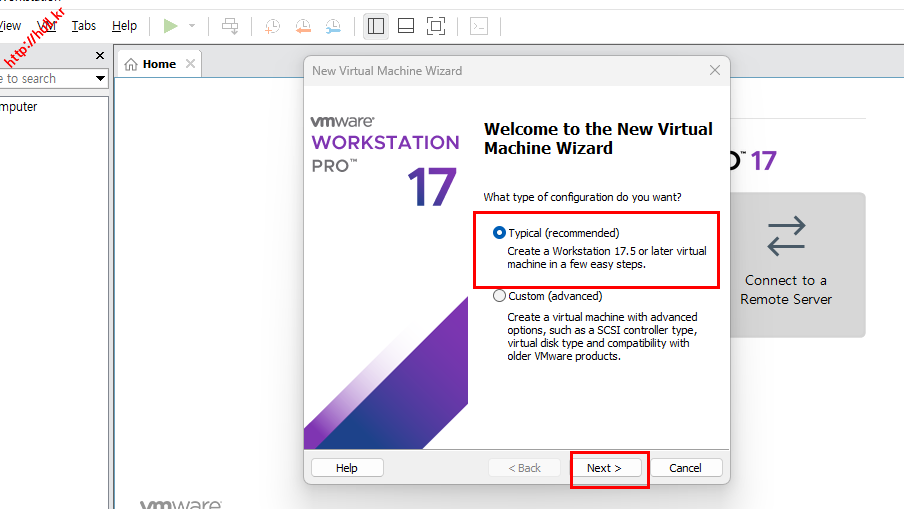Switch to the Home tab
Screen dimensions: 904x509
159,64
